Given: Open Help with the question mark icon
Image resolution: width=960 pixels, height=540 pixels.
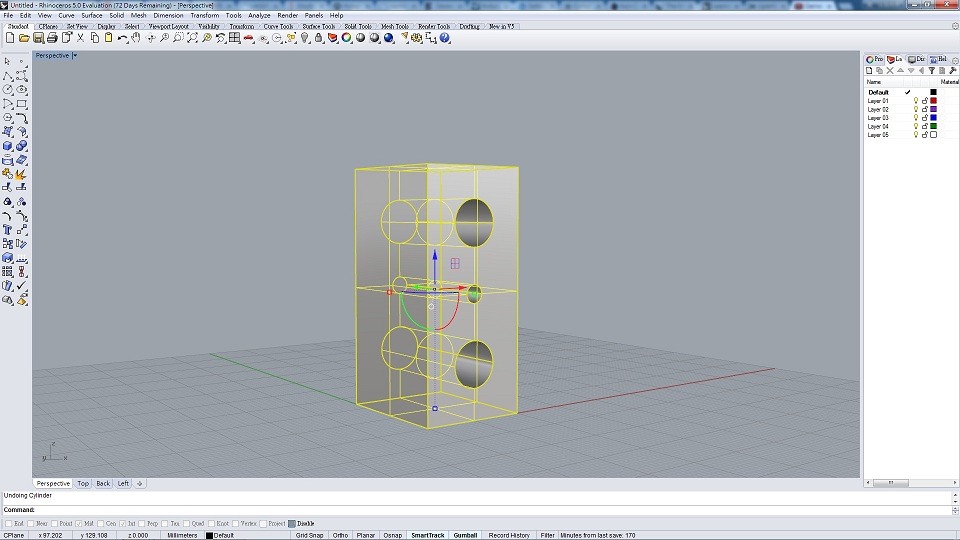Looking at the screenshot, I should coord(445,38).
